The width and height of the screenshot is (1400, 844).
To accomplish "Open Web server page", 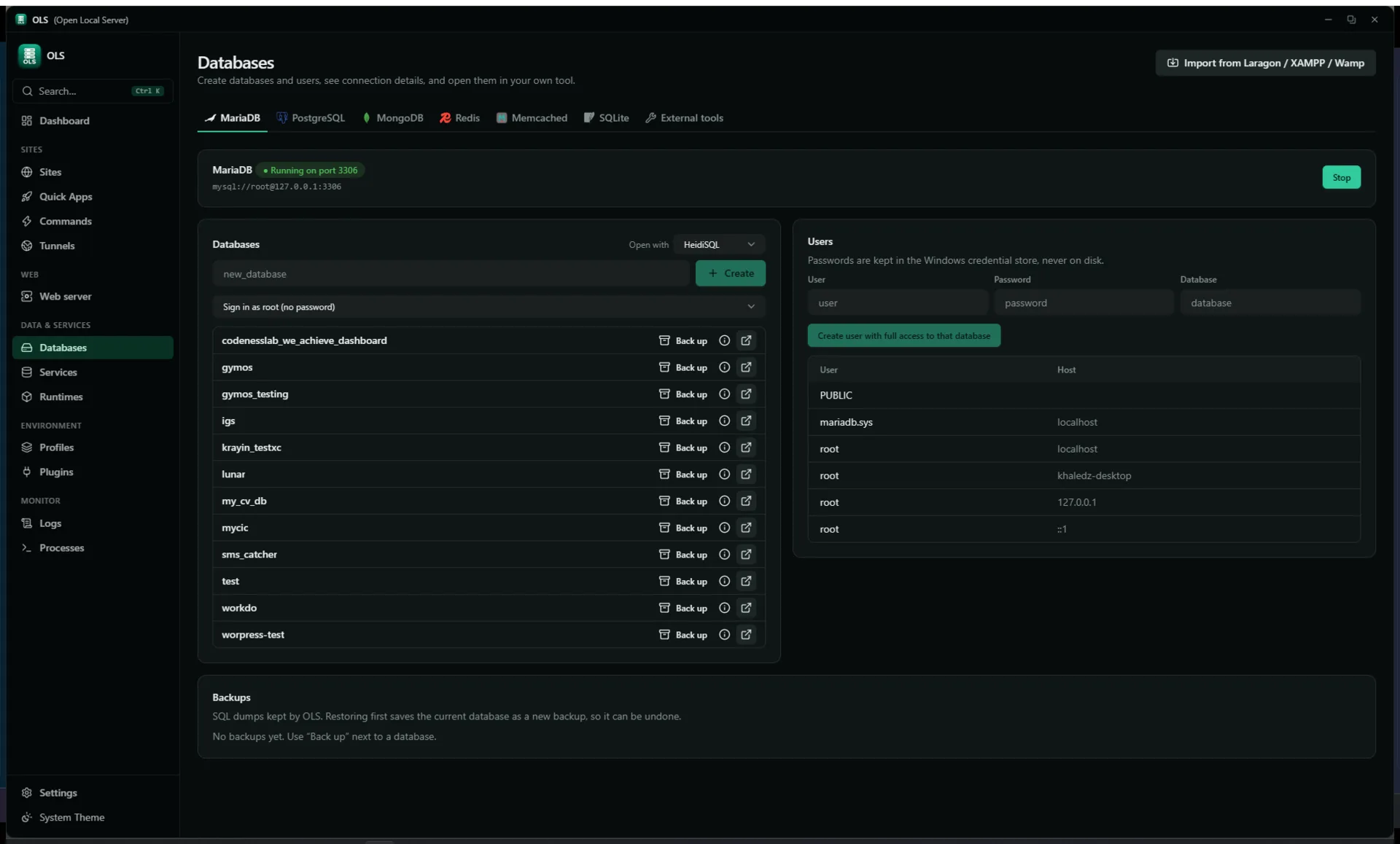I will pos(93,297).
